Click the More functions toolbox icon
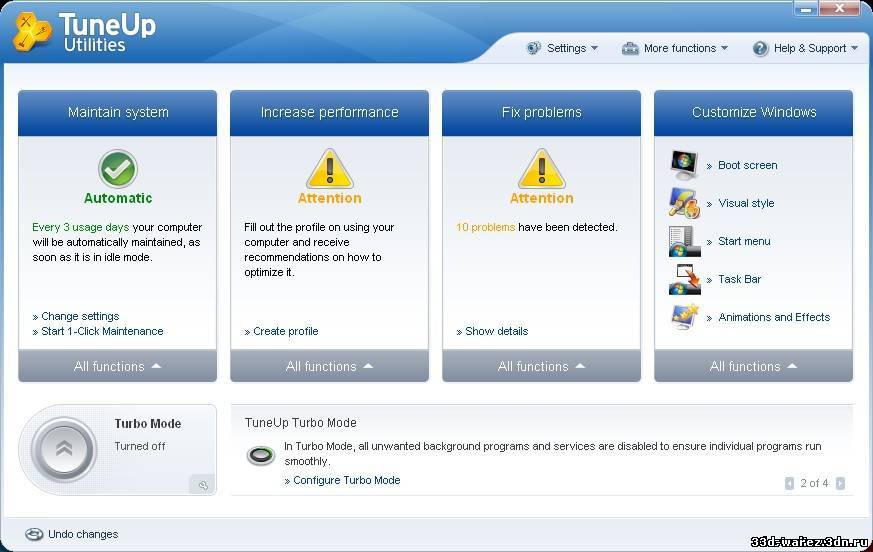The height and width of the screenshot is (552, 873). pos(630,48)
